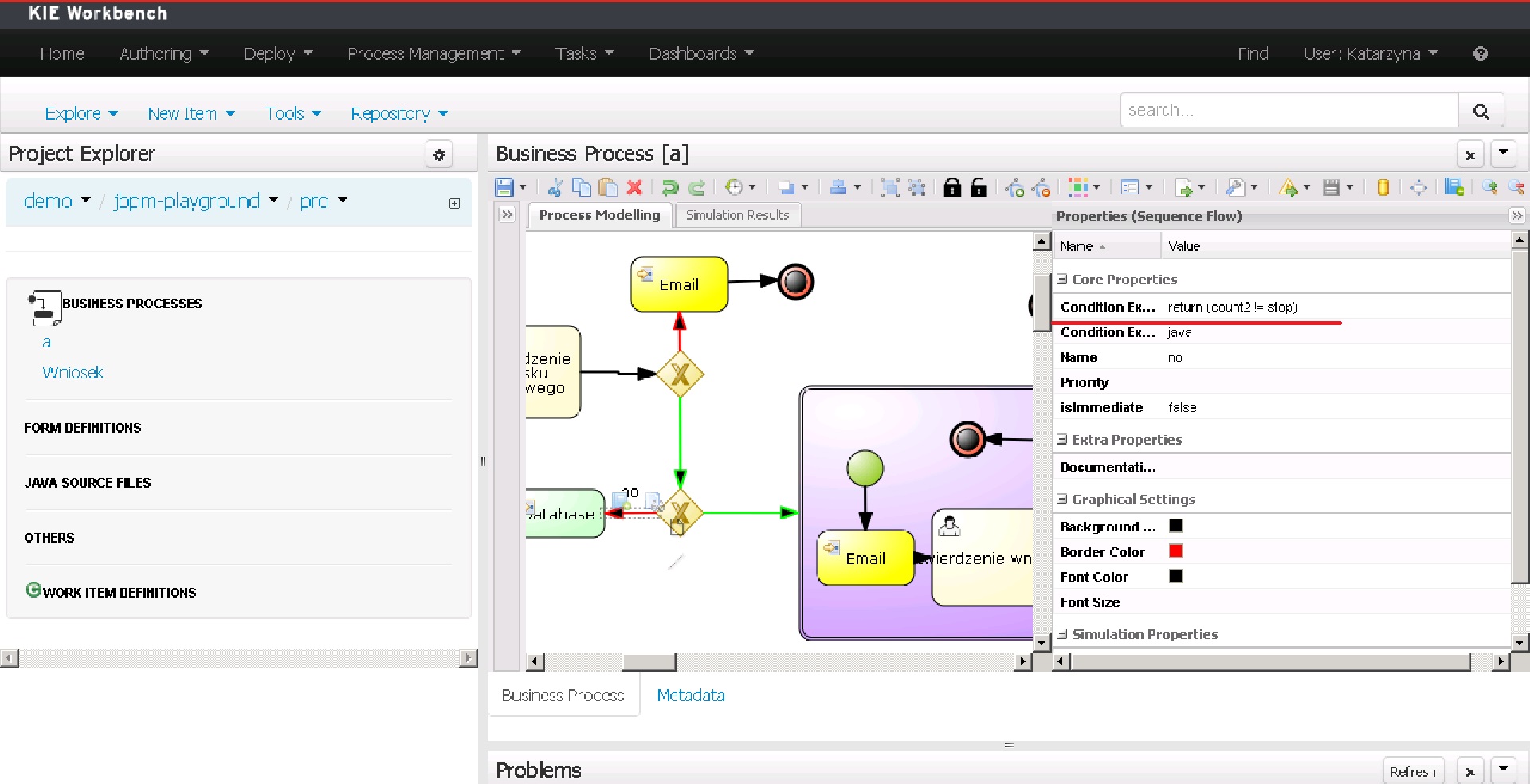Open the Authoring menu

[164, 53]
